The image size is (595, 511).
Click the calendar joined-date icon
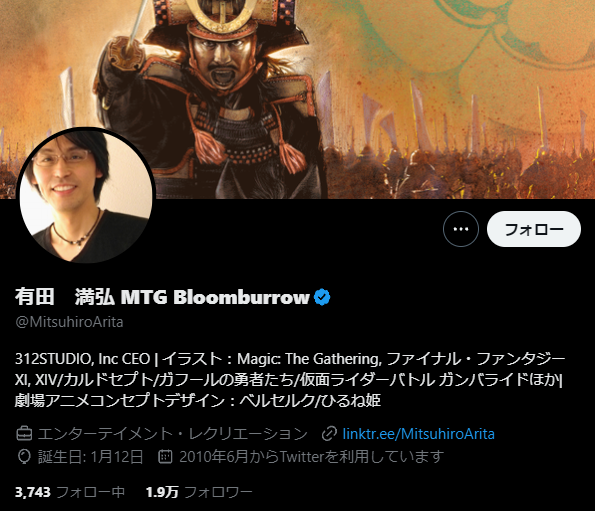tap(165, 456)
